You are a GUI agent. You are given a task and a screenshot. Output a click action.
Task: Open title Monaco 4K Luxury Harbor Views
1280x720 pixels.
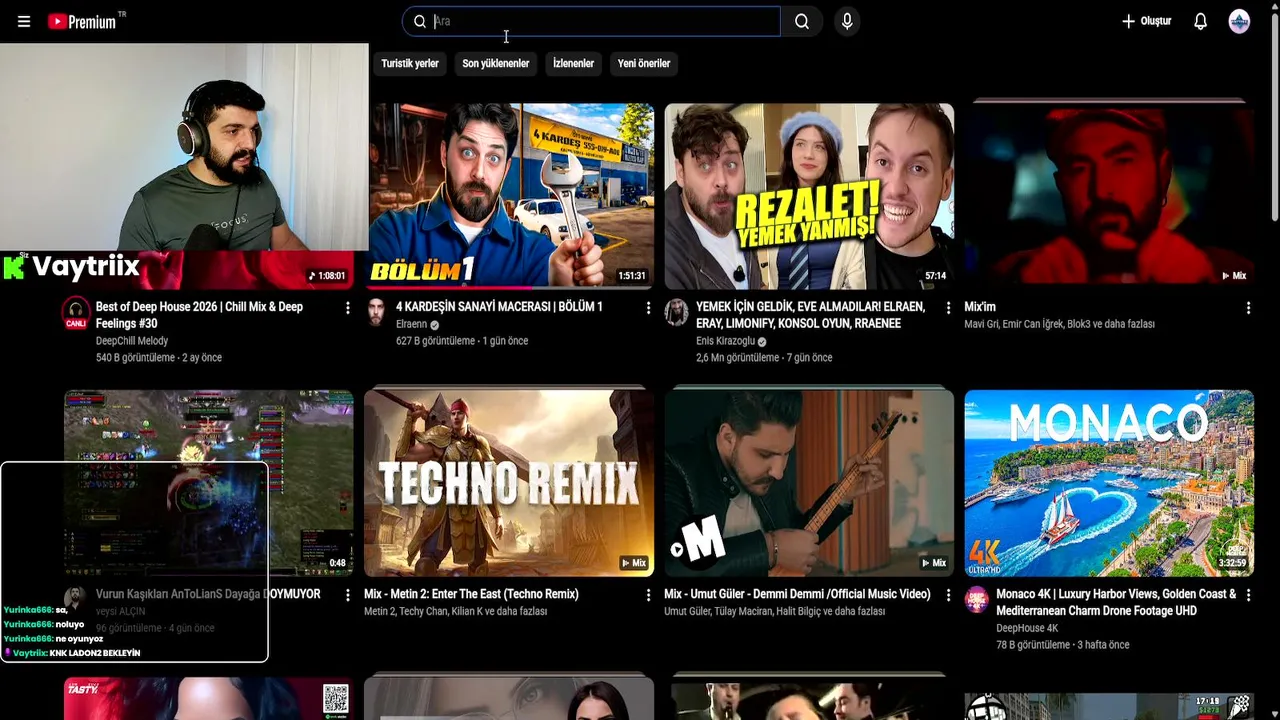[1116, 602]
